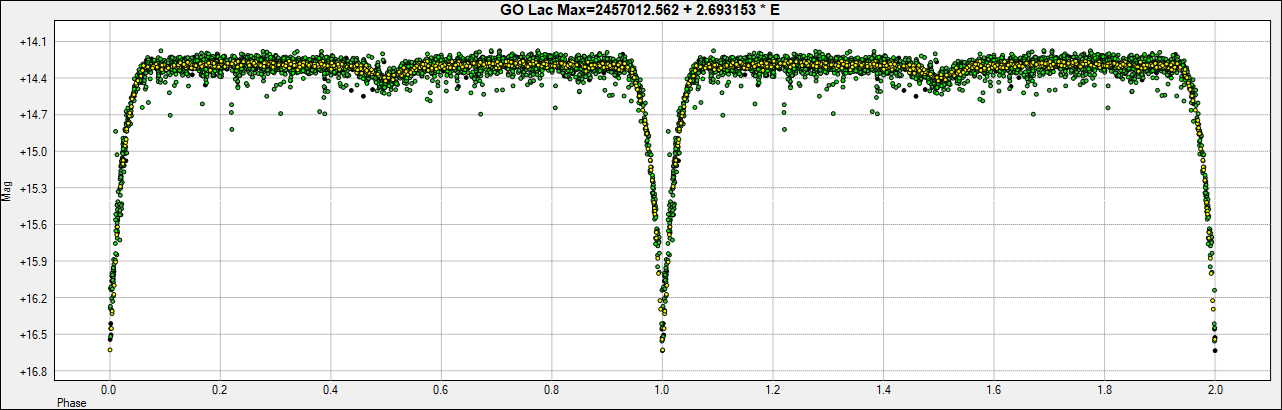Image resolution: width=1282 pixels, height=410 pixels.
Task: Click the +16.8 magnitude tick label
Action: 36,372
